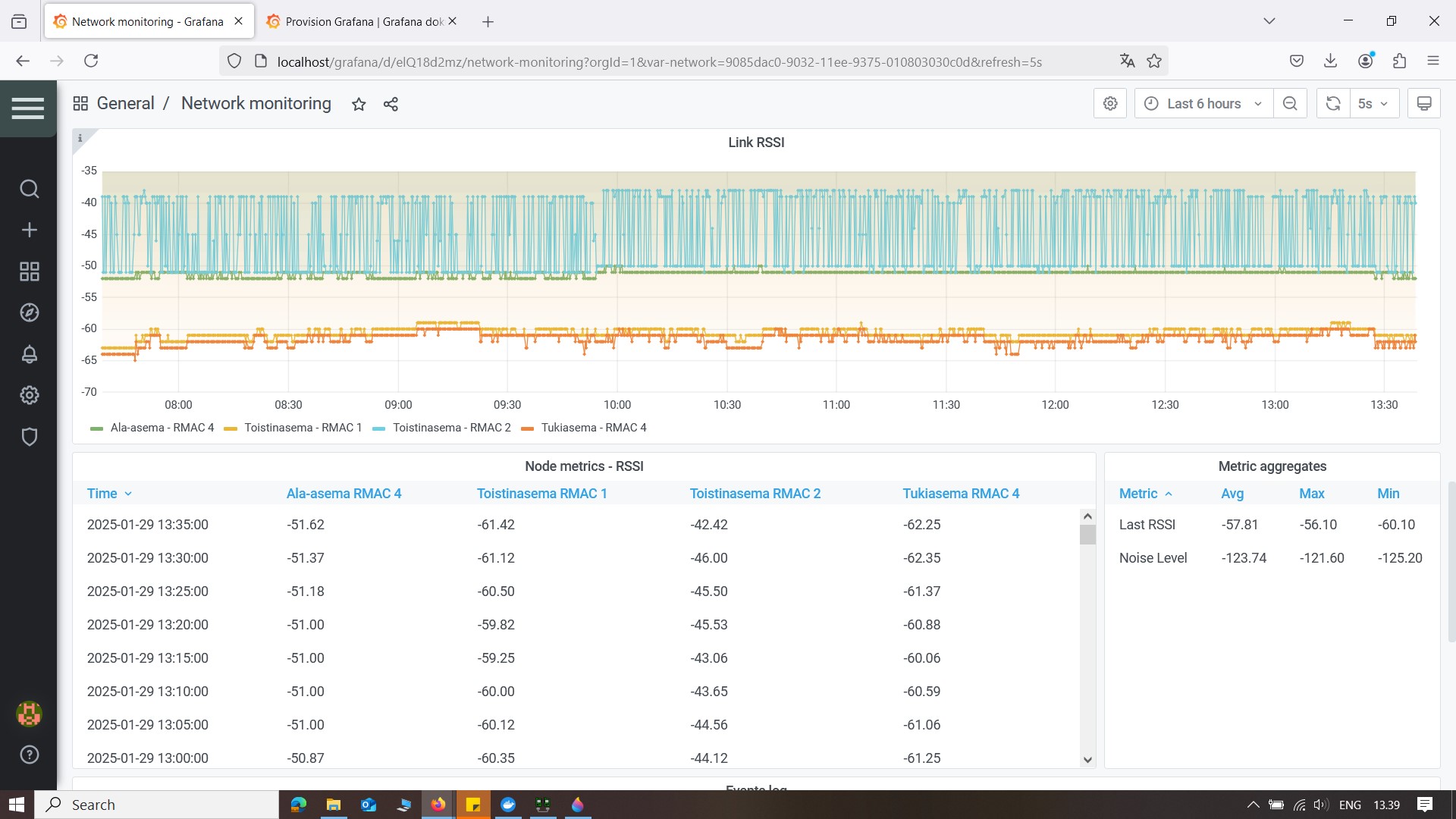1456x819 pixels.
Task: Share the dashboard using the share icon
Action: tap(391, 104)
